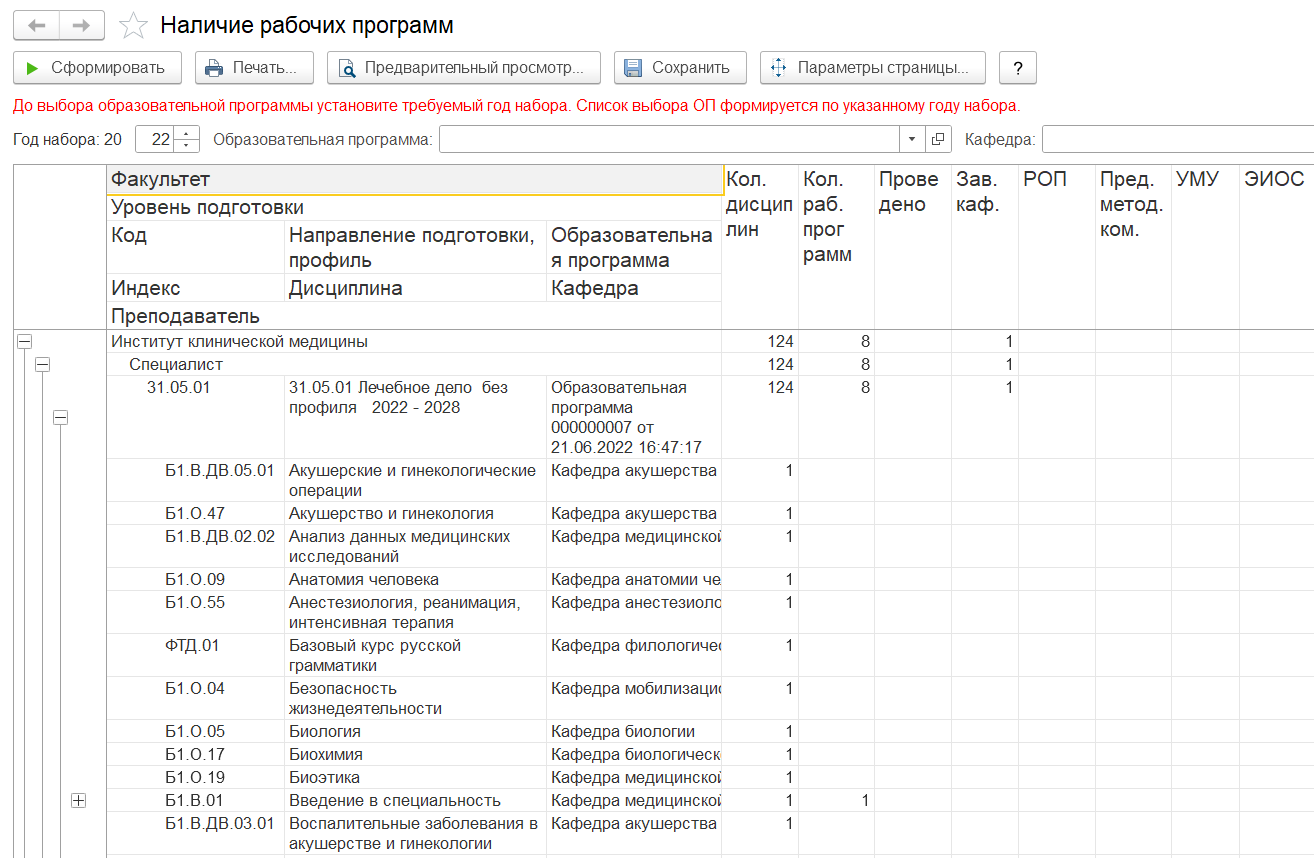Select the Акушерство и гинекология discipline
1314x858 pixels.
click(415, 513)
